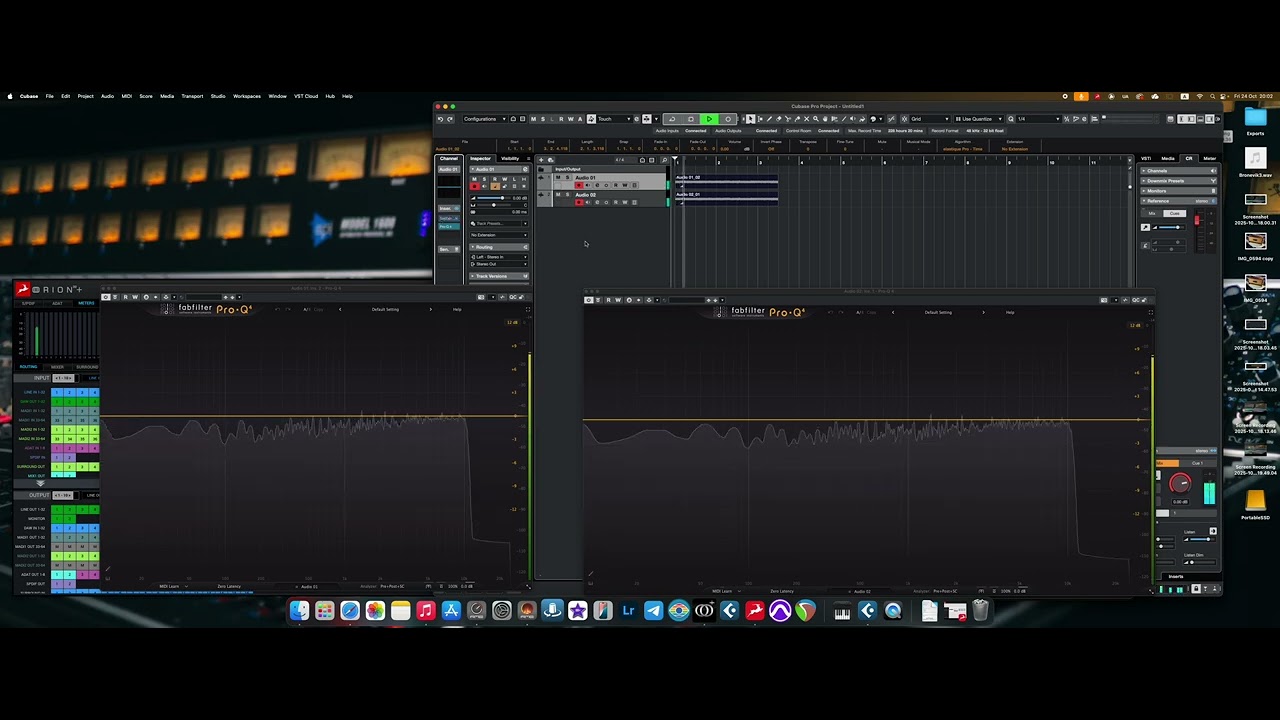Toggle Mute on the Audio 01 track
This screenshot has width=1280, height=720.
point(558,178)
